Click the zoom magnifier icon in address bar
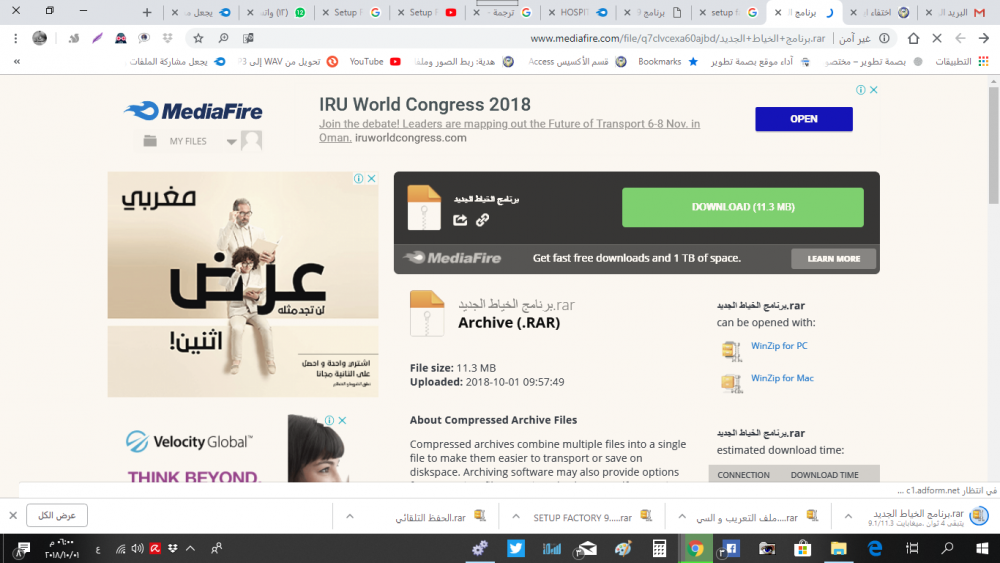Image resolution: width=1000 pixels, height=563 pixels. pos(223,38)
